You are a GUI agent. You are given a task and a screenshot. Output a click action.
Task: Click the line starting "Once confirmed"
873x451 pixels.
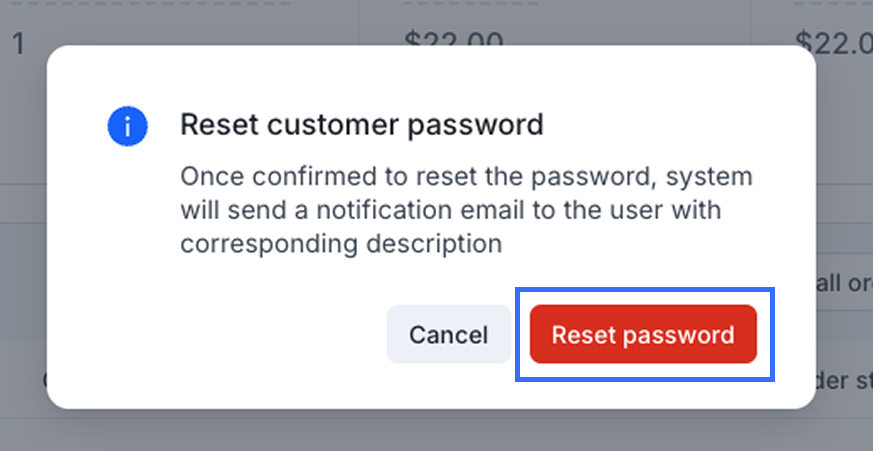[x=466, y=177]
